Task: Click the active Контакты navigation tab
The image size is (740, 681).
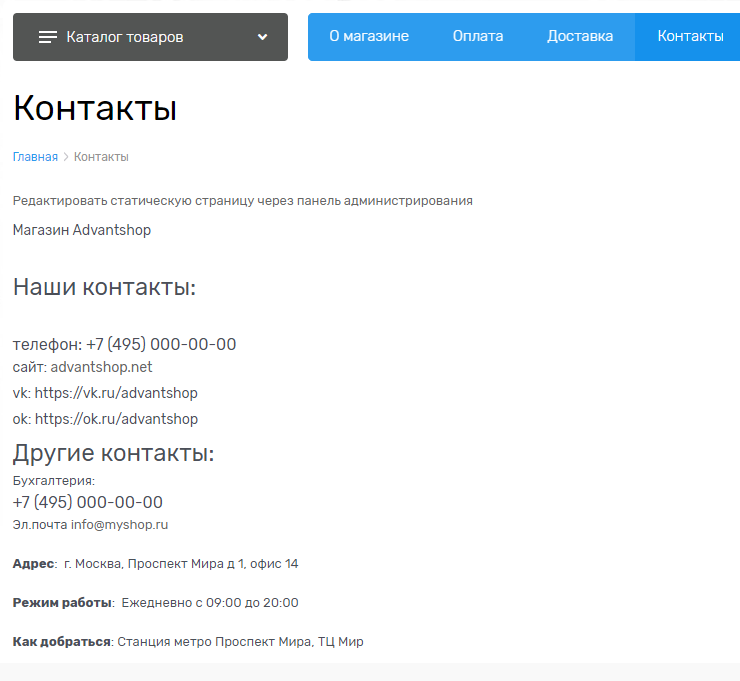Action: click(690, 36)
